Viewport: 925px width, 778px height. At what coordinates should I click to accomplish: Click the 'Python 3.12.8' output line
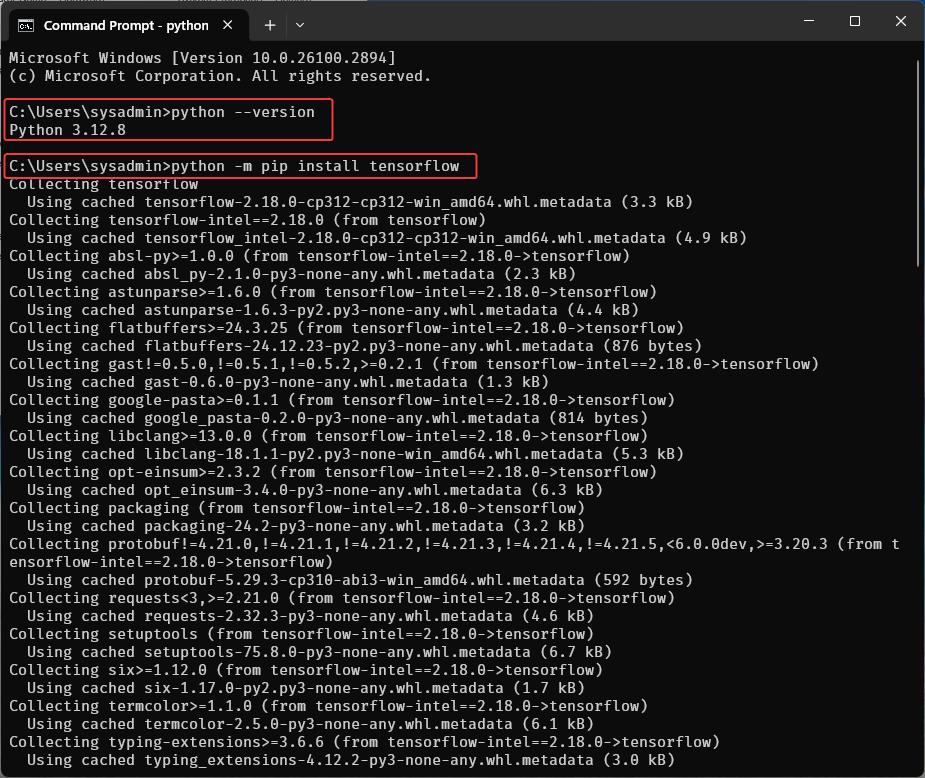(67, 130)
